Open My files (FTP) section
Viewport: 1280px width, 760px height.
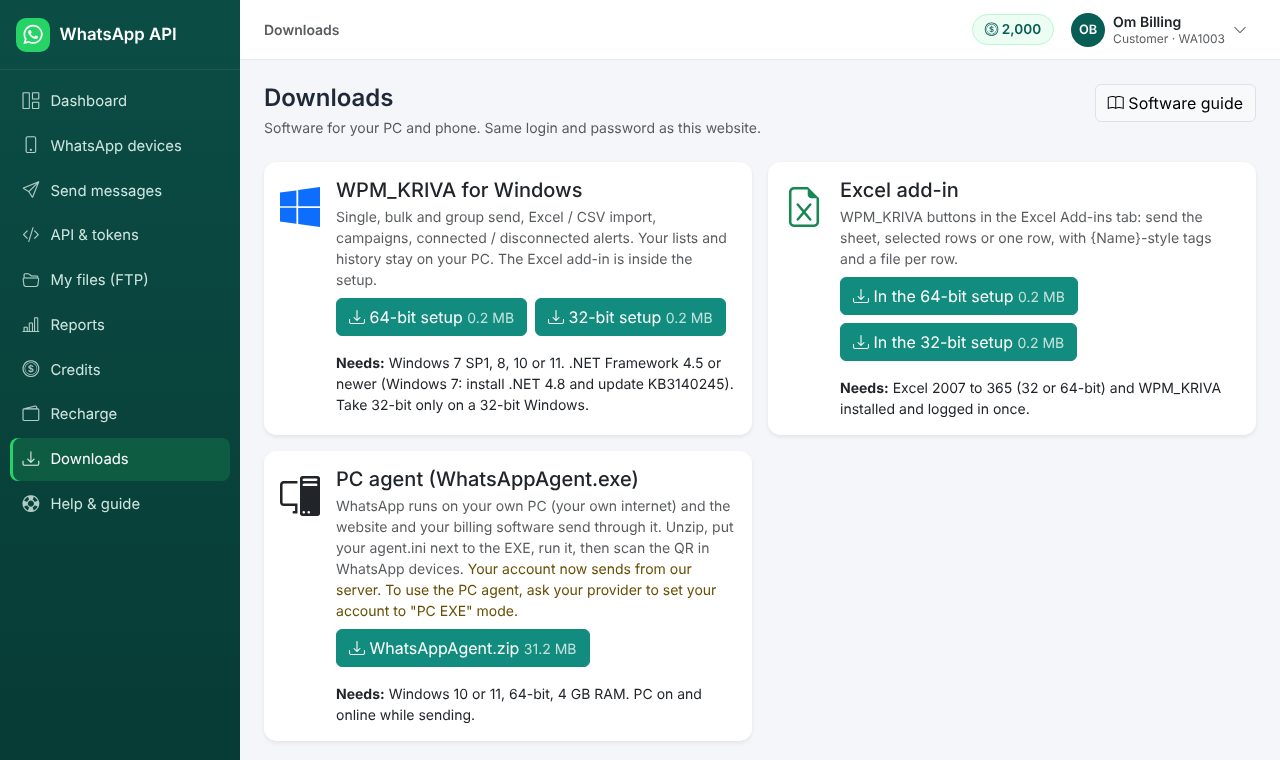click(120, 280)
